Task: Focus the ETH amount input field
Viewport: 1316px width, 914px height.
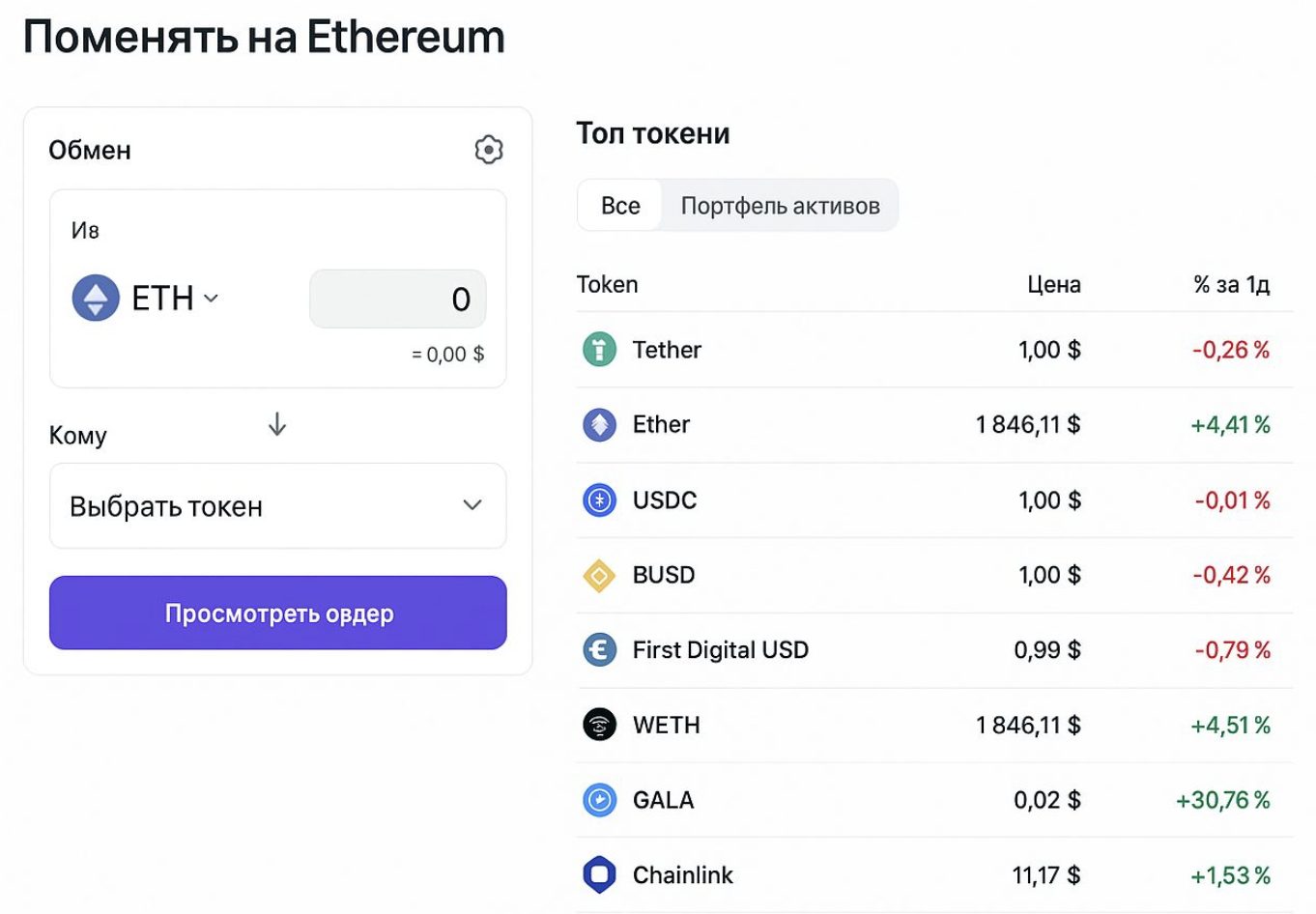Action: tap(398, 300)
